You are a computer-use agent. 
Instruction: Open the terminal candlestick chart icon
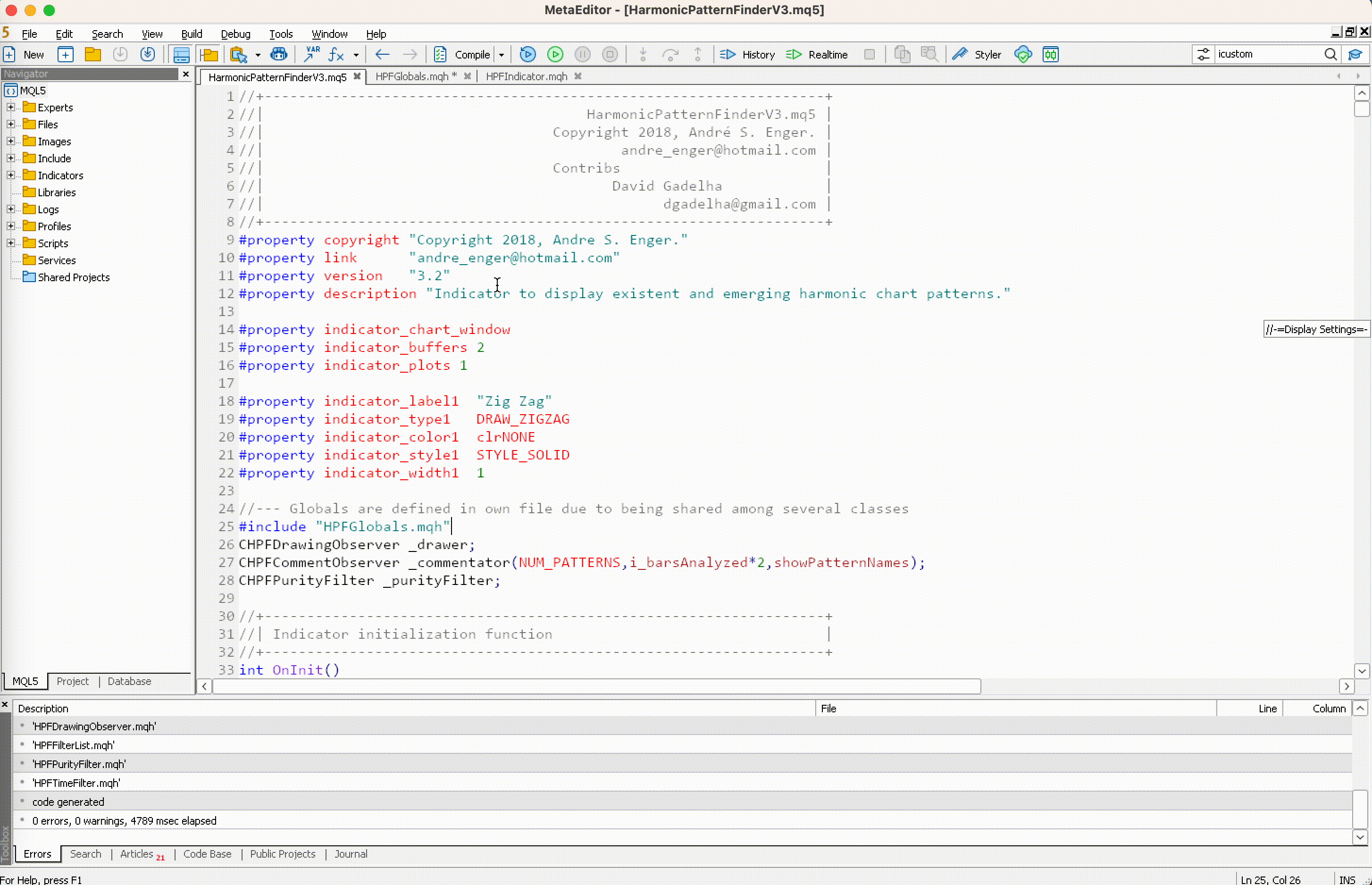coord(1051,55)
